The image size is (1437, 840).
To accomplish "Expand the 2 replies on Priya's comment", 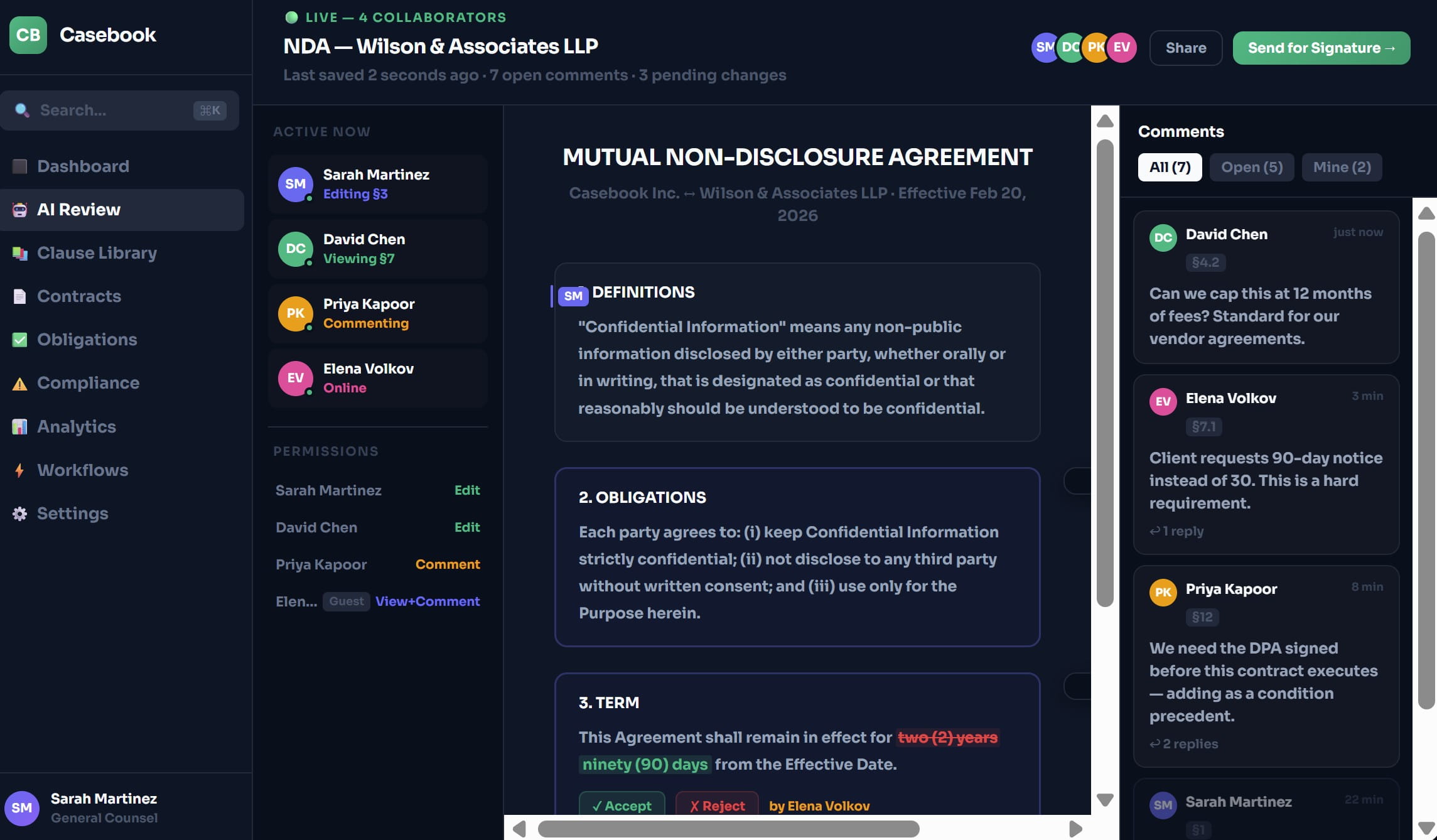I will [1184, 744].
